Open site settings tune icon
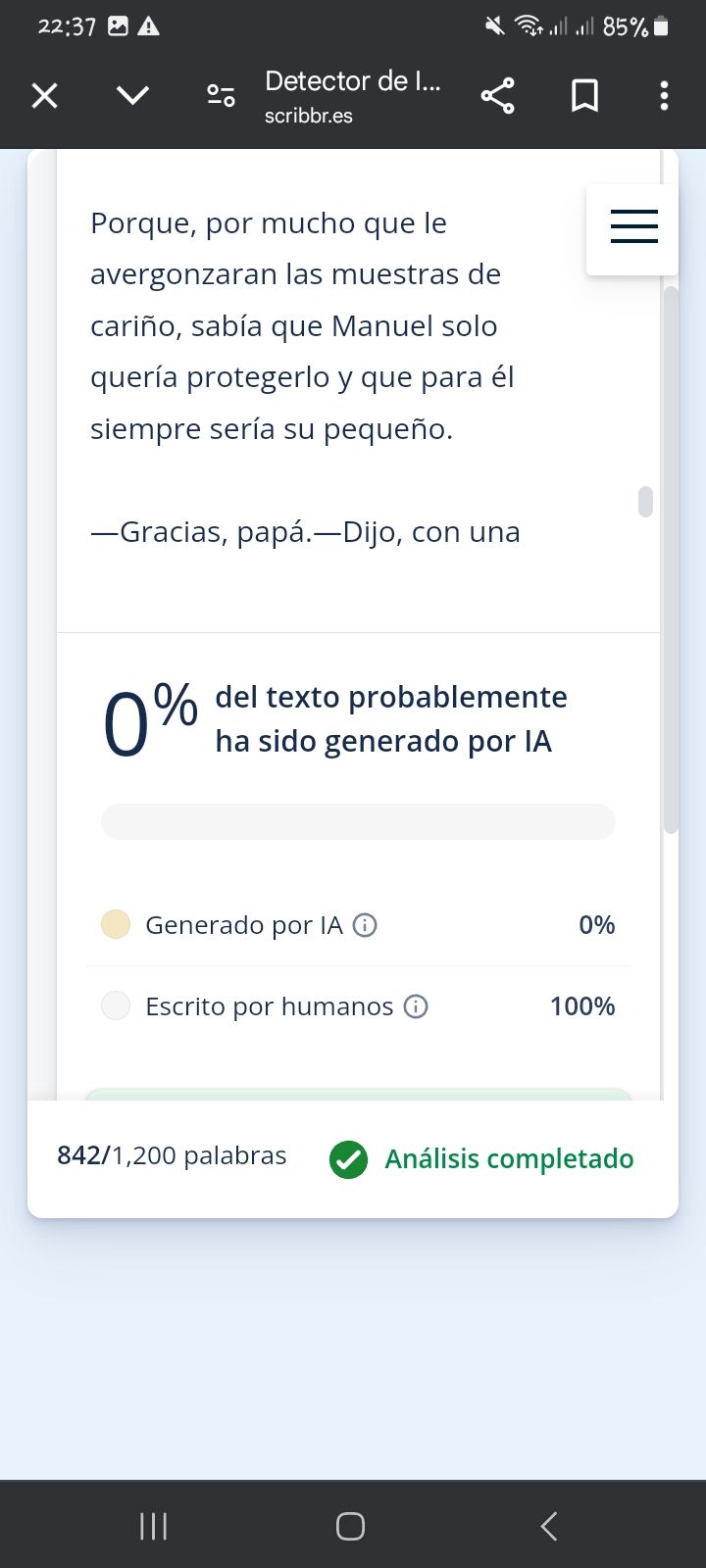 point(221,95)
